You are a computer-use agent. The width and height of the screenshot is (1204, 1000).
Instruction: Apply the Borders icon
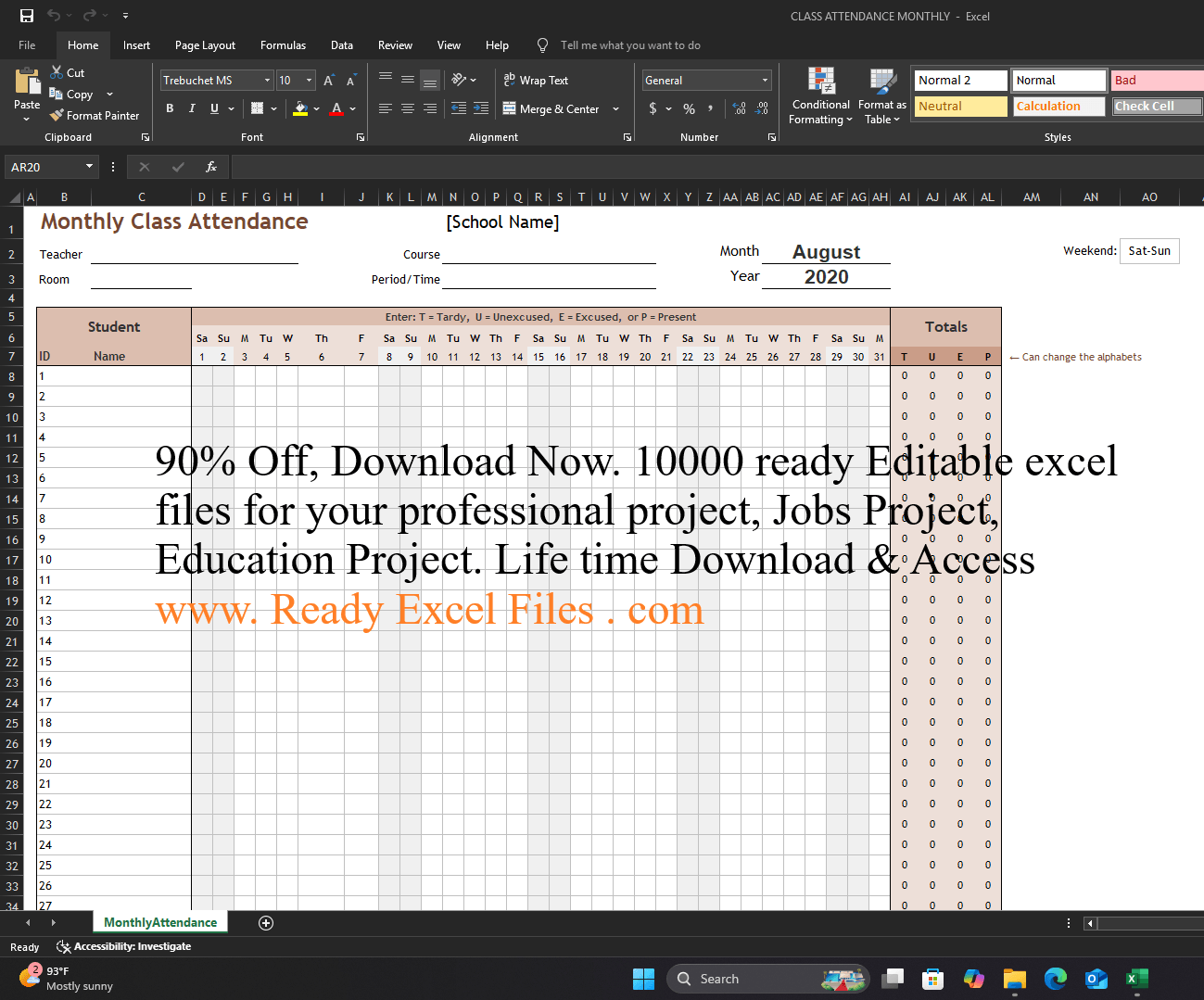(257, 108)
